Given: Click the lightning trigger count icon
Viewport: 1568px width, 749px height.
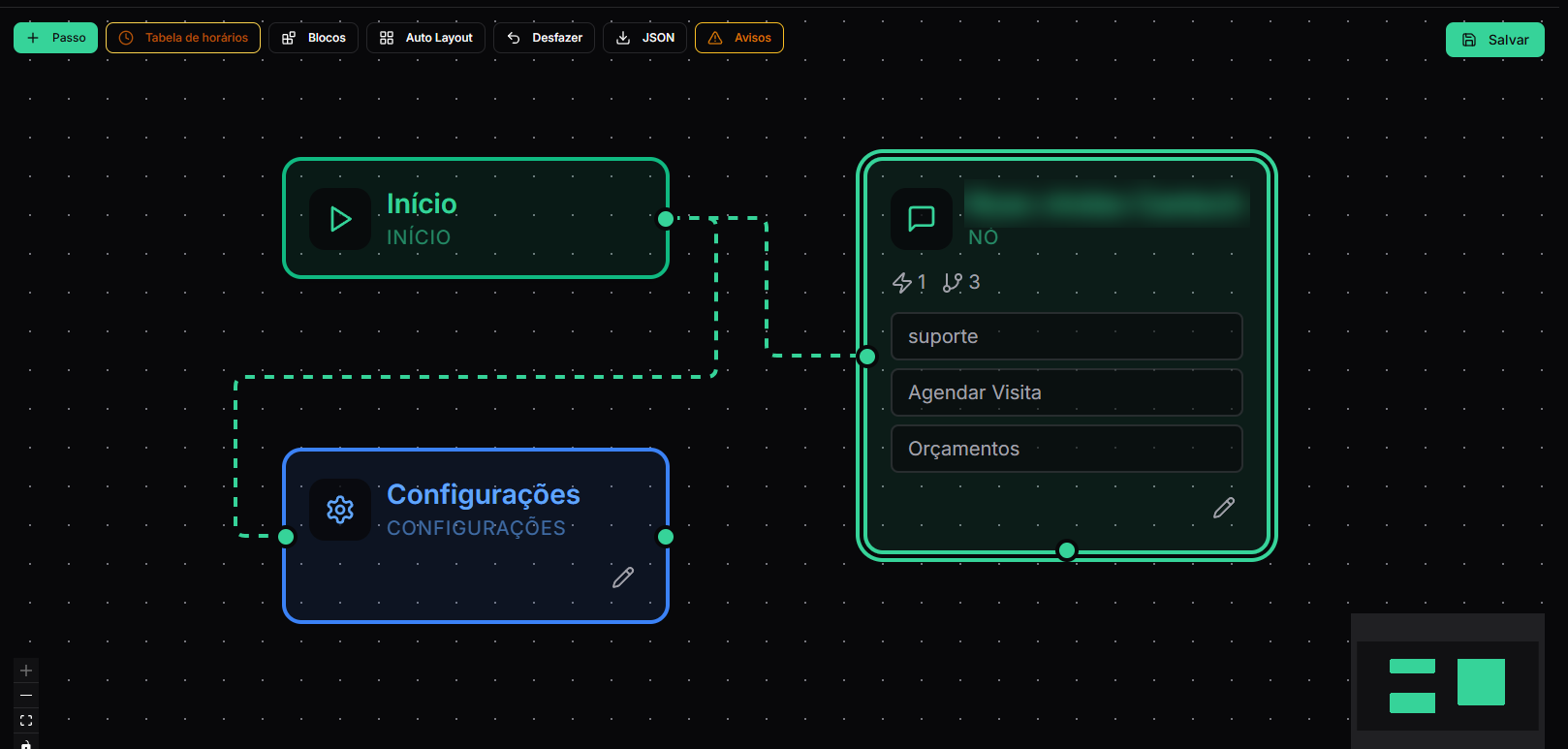Looking at the screenshot, I should (902, 282).
